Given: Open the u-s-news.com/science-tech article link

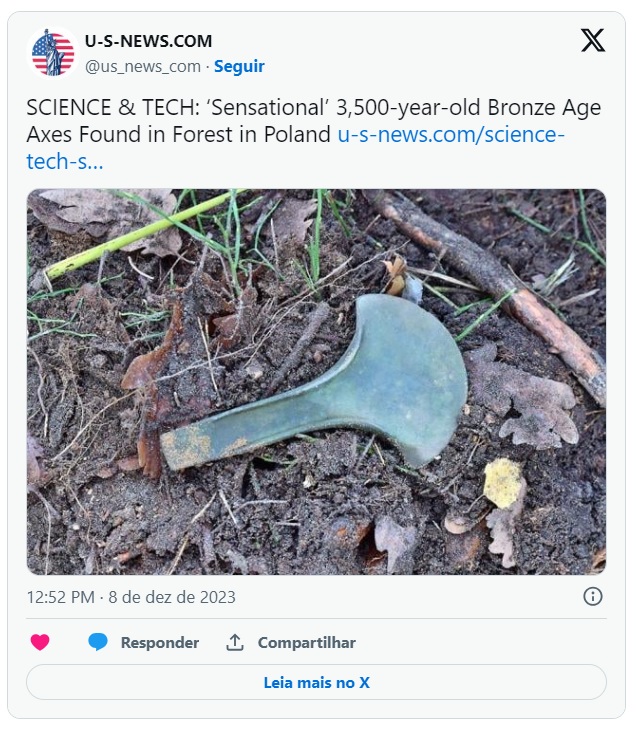Looking at the screenshot, I should point(450,135).
